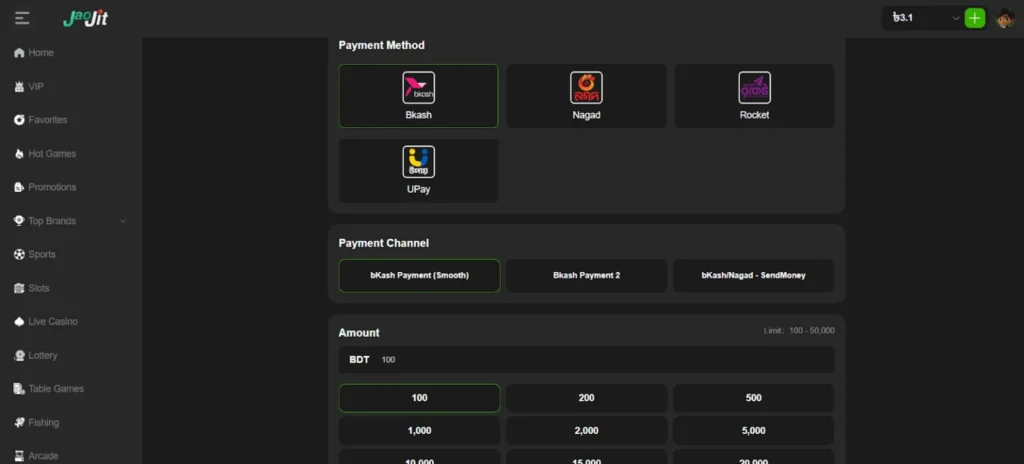Image resolution: width=1024 pixels, height=464 pixels.
Task: Choose UPay payment method label
Action: pos(419,190)
